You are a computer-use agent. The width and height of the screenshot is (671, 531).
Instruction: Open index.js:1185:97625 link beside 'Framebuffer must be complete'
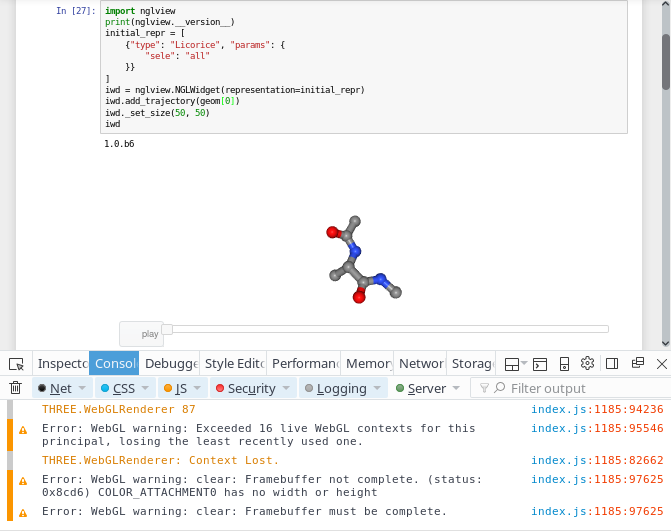point(597,511)
